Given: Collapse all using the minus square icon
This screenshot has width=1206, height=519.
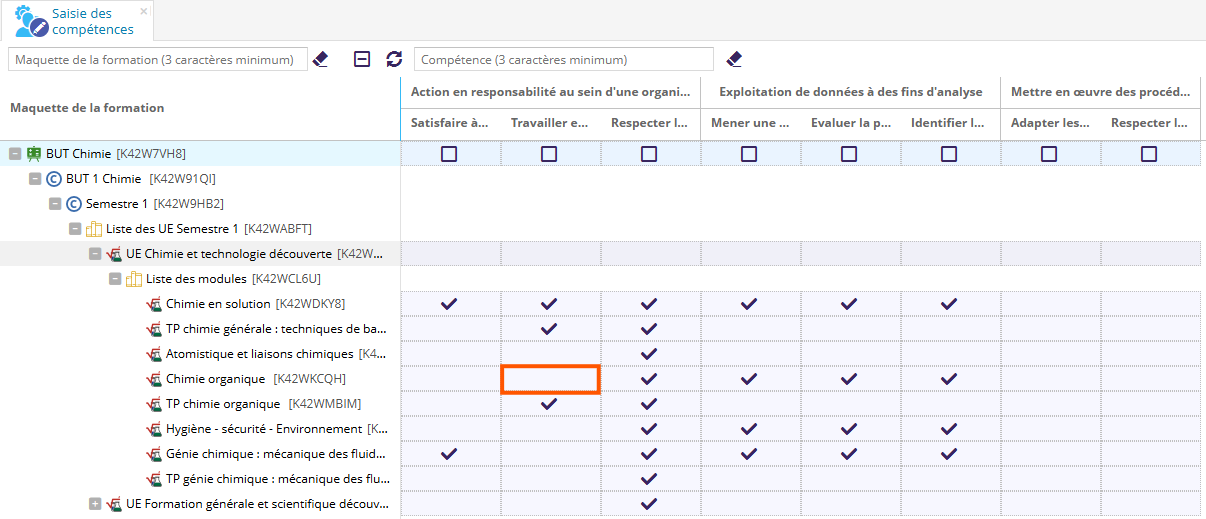Looking at the screenshot, I should 362,60.
